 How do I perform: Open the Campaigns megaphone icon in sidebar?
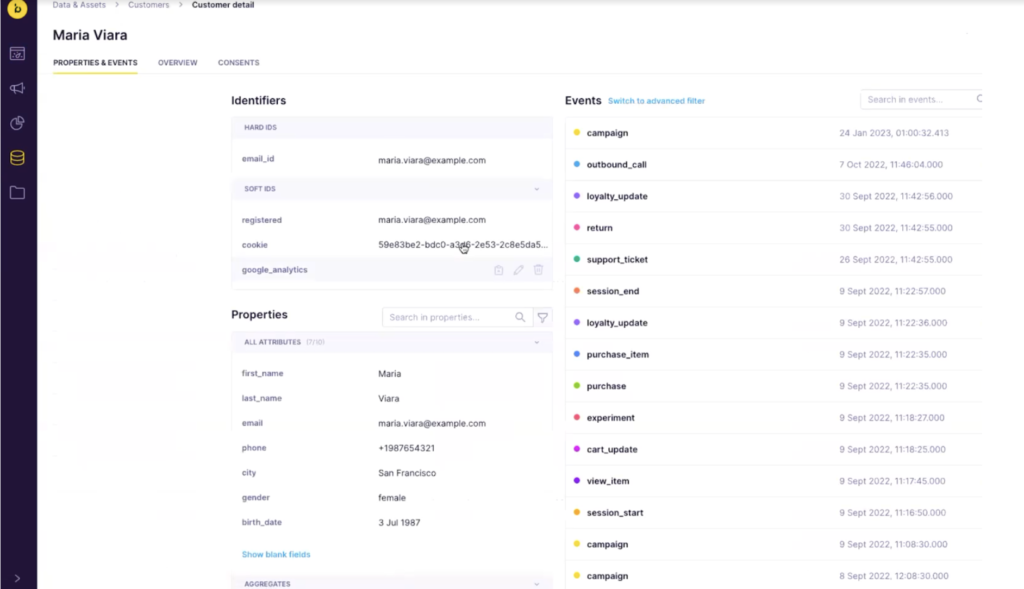coord(16,88)
